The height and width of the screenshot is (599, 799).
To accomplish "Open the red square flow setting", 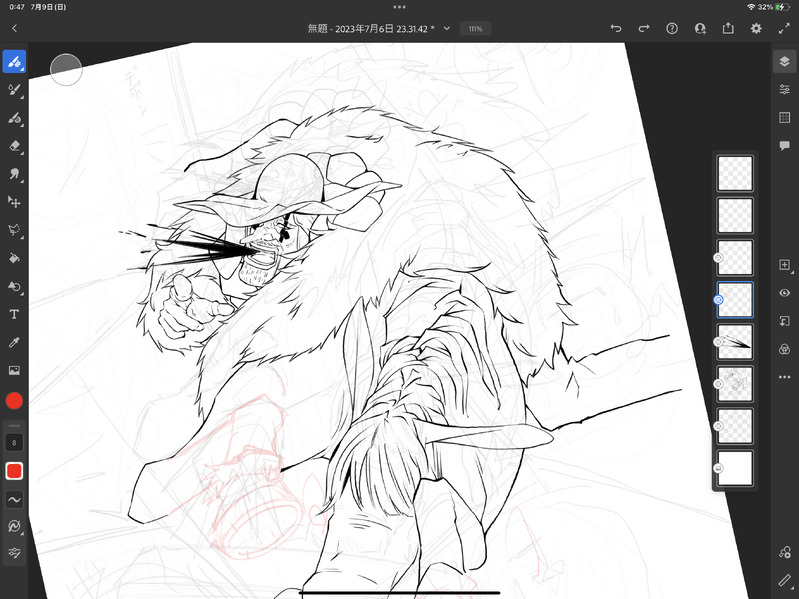I will point(14,471).
